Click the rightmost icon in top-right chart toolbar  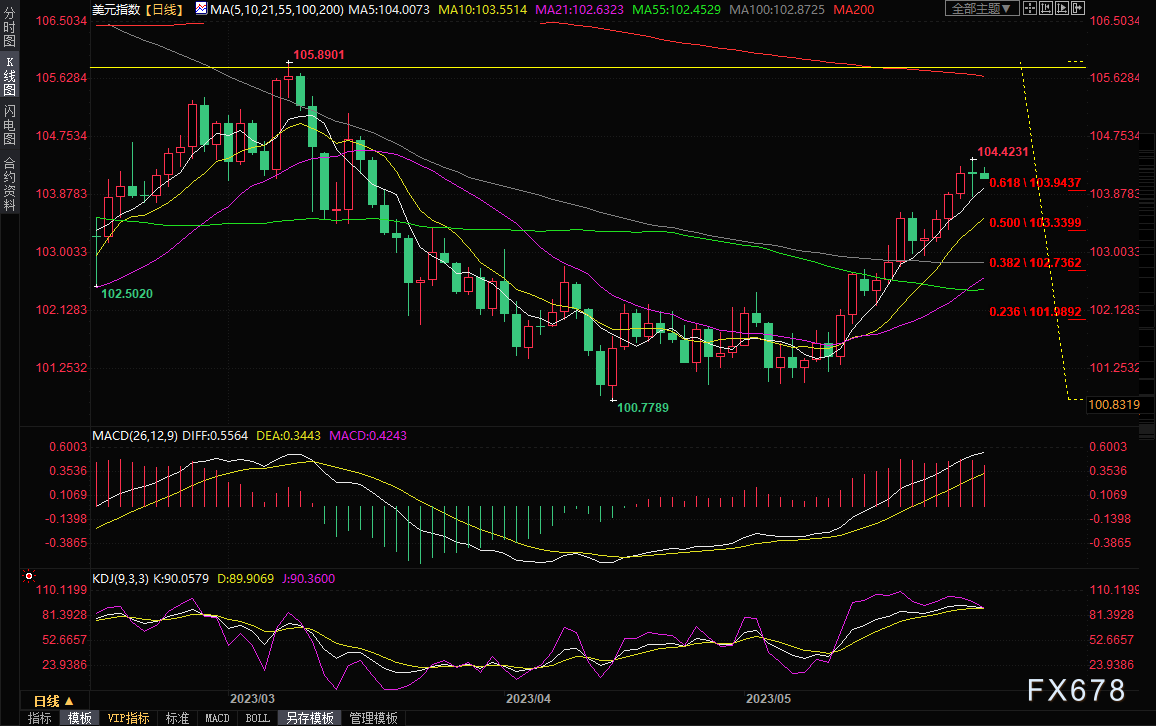pyautogui.click(x=1077, y=9)
